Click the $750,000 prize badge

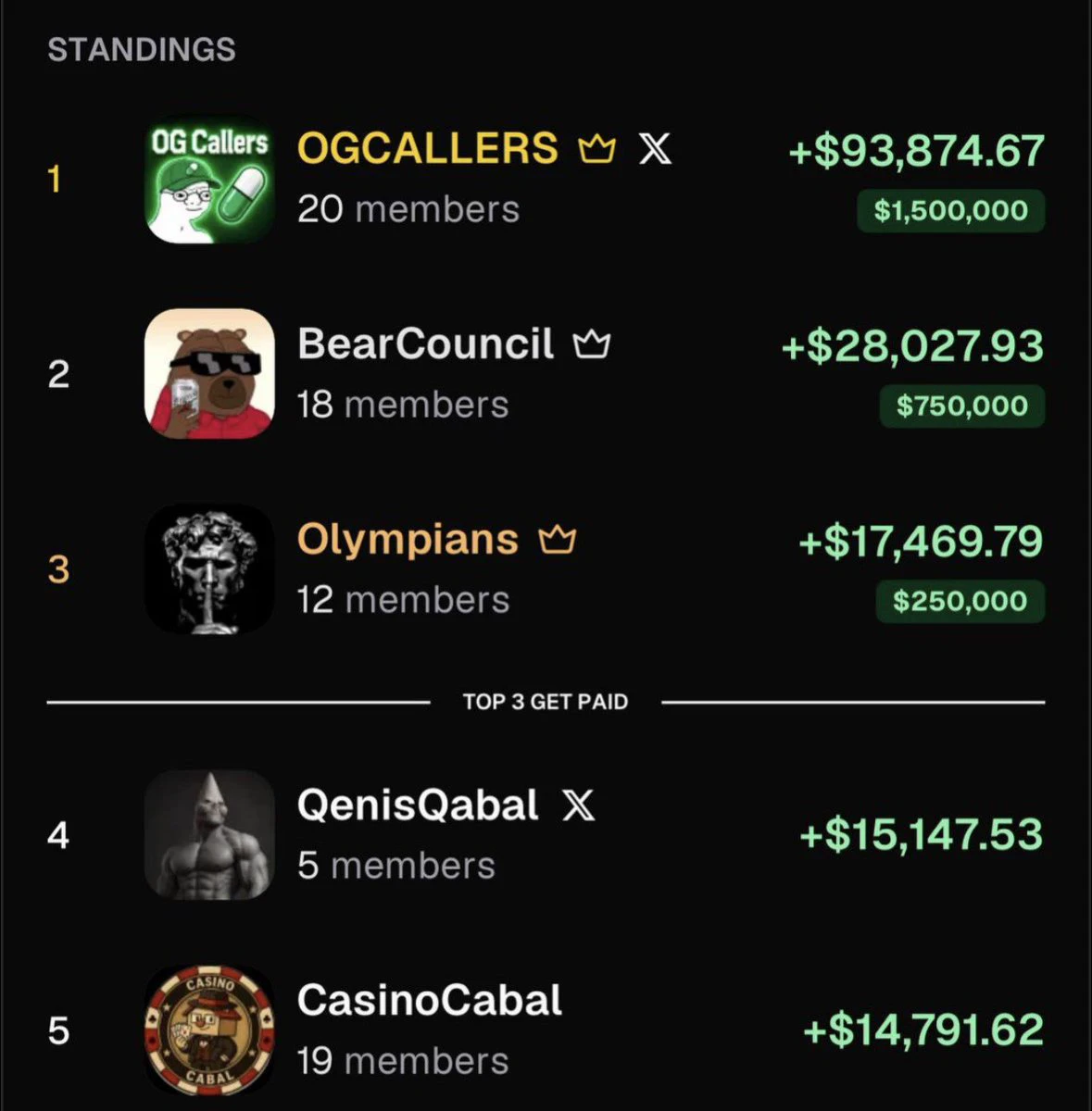point(962,406)
